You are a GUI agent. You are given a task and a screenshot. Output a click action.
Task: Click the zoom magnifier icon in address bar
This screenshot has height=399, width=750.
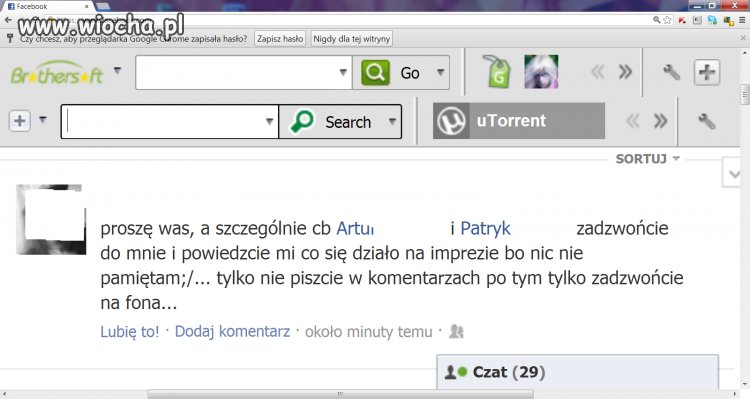(x=657, y=20)
